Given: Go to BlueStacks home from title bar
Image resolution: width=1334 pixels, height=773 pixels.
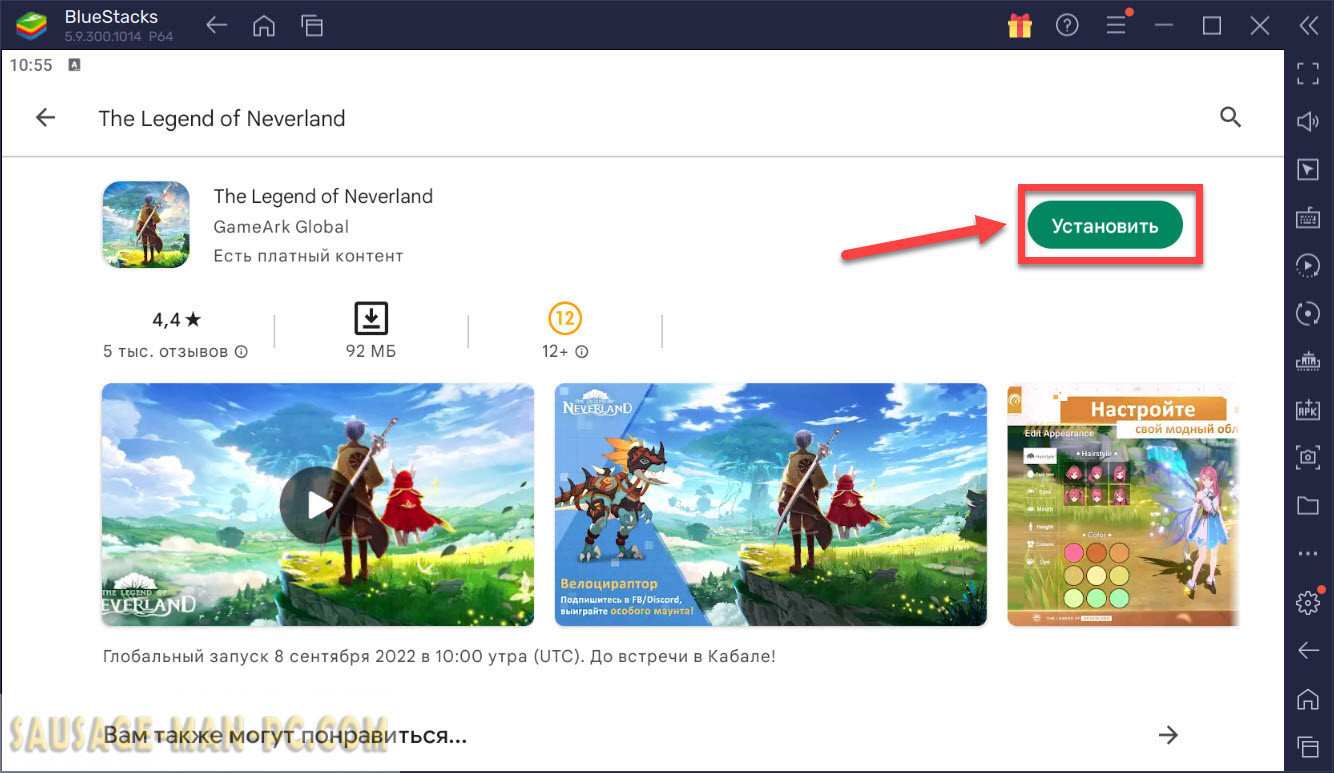Looking at the screenshot, I should coord(264,26).
